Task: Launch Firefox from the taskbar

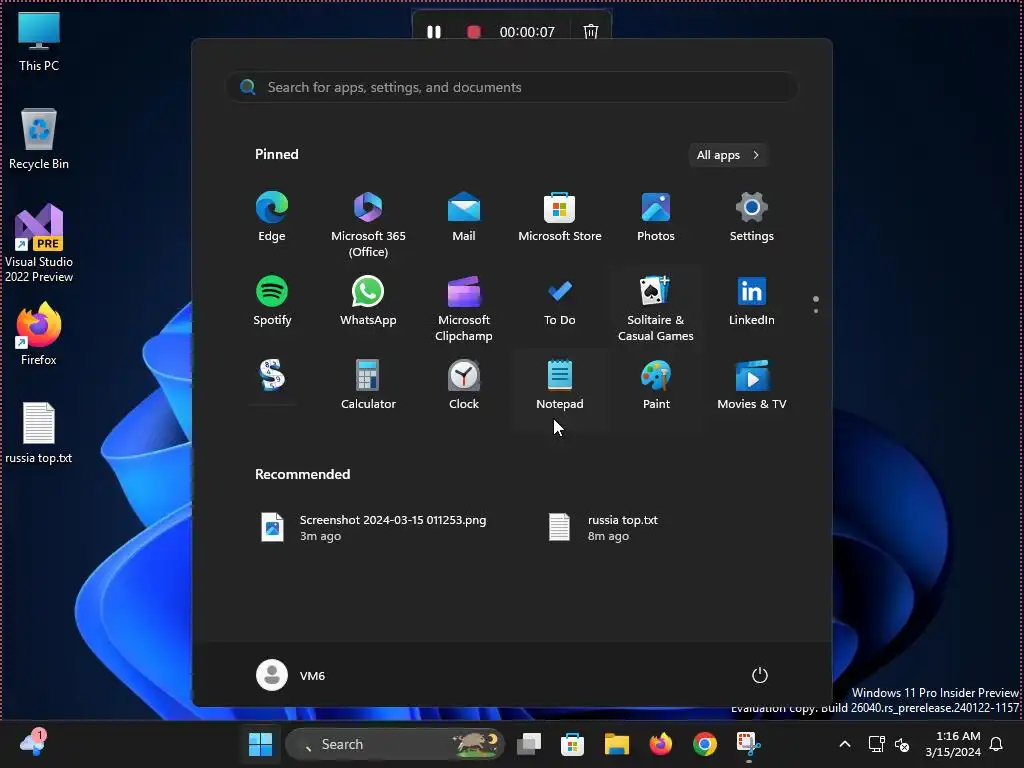Action: pyautogui.click(x=661, y=744)
